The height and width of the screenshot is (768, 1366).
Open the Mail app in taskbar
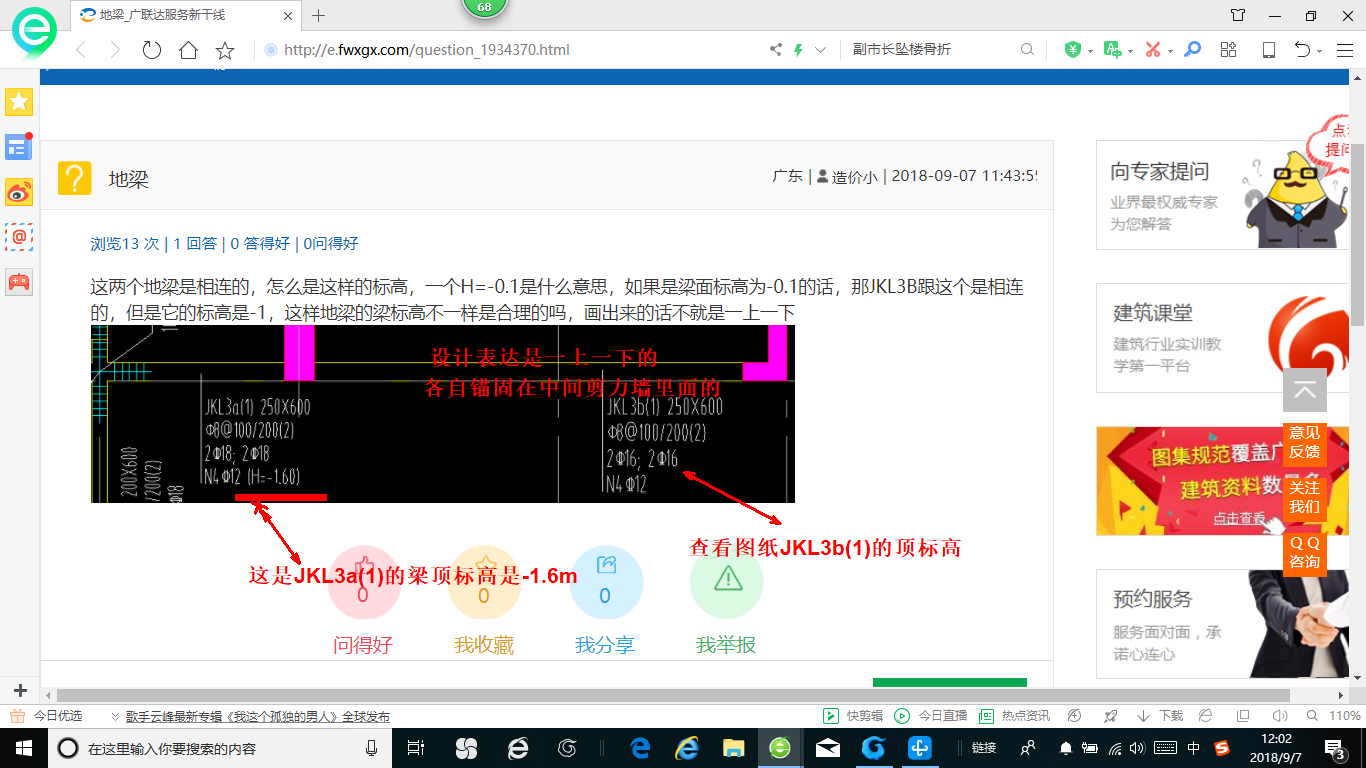828,748
